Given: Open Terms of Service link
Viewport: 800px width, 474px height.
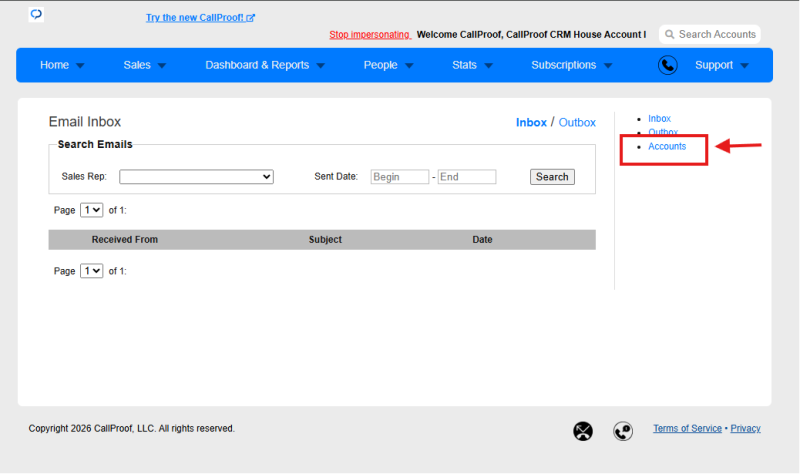Looking at the screenshot, I should 687,429.
